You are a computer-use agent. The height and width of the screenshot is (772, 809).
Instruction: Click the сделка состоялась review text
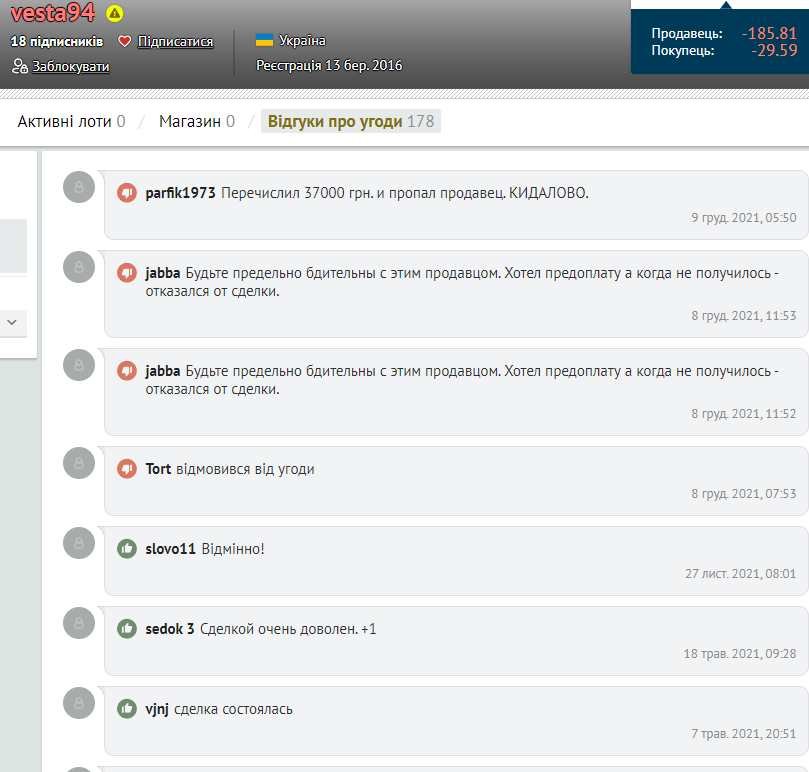[x=233, y=709]
